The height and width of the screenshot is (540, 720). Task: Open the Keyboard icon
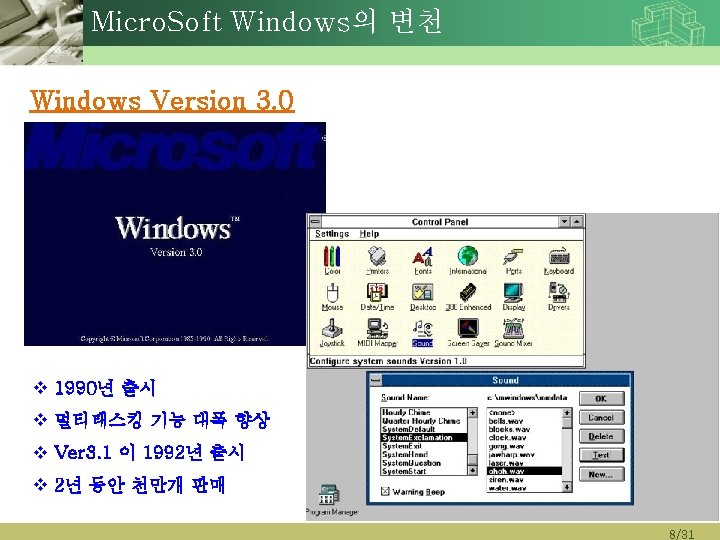point(559,260)
